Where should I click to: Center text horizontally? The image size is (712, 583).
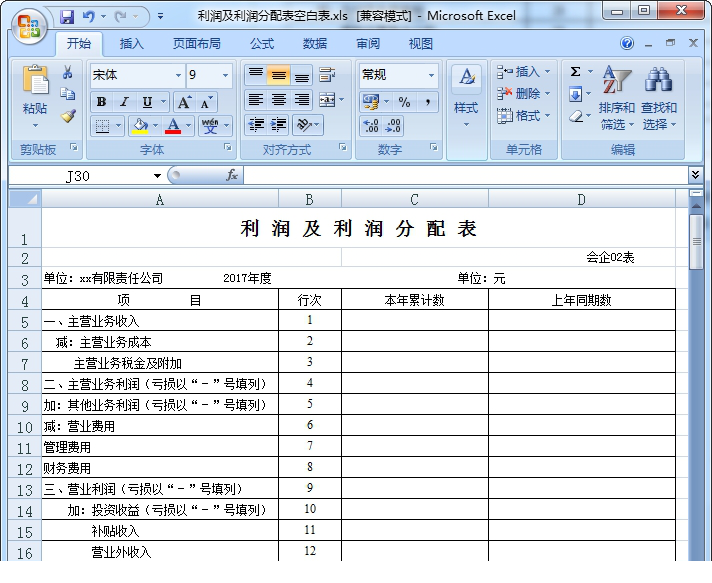tap(278, 100)
